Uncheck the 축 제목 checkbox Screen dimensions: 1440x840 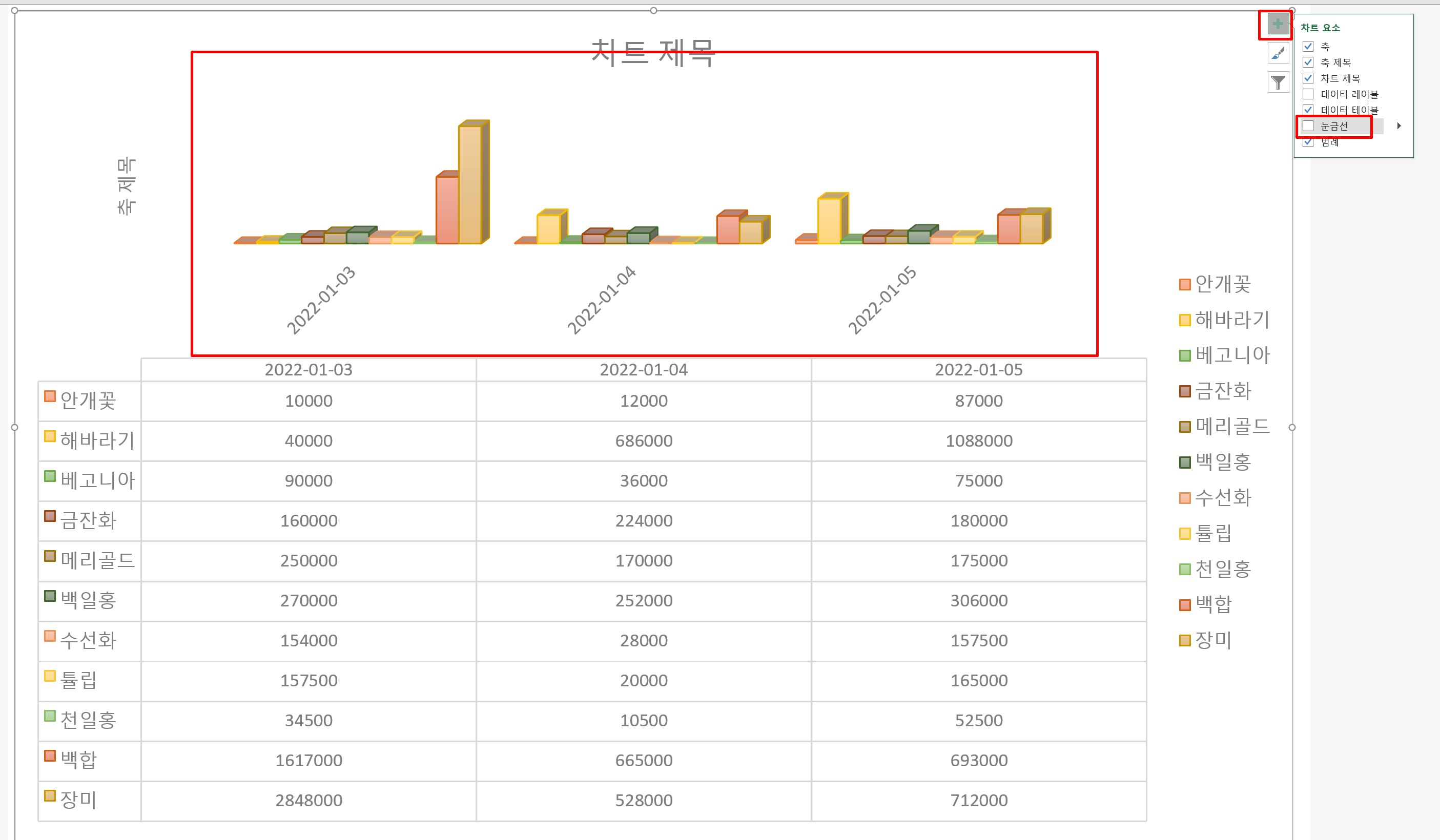[1308, 62]
